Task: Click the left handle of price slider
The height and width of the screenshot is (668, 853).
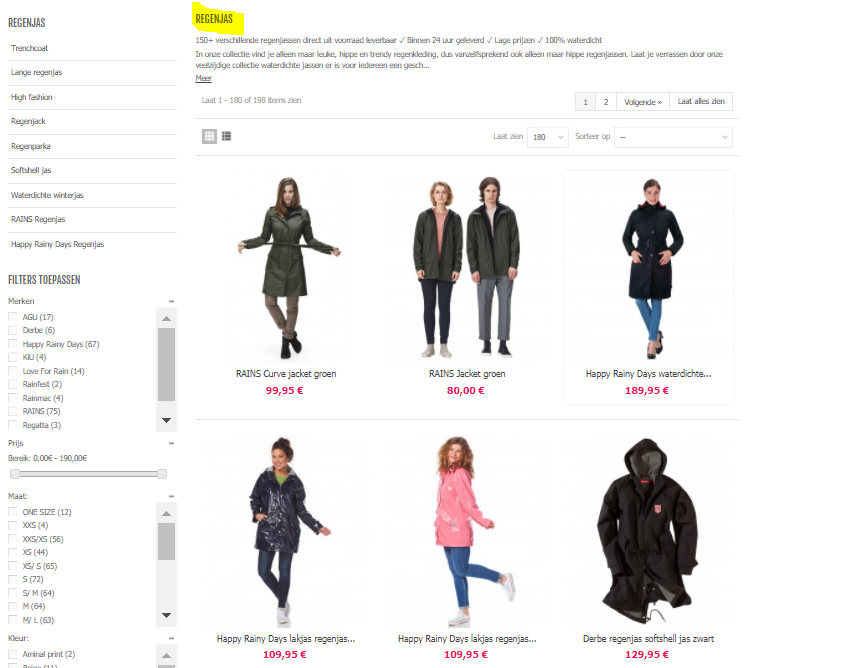Action: pos(15,474)
